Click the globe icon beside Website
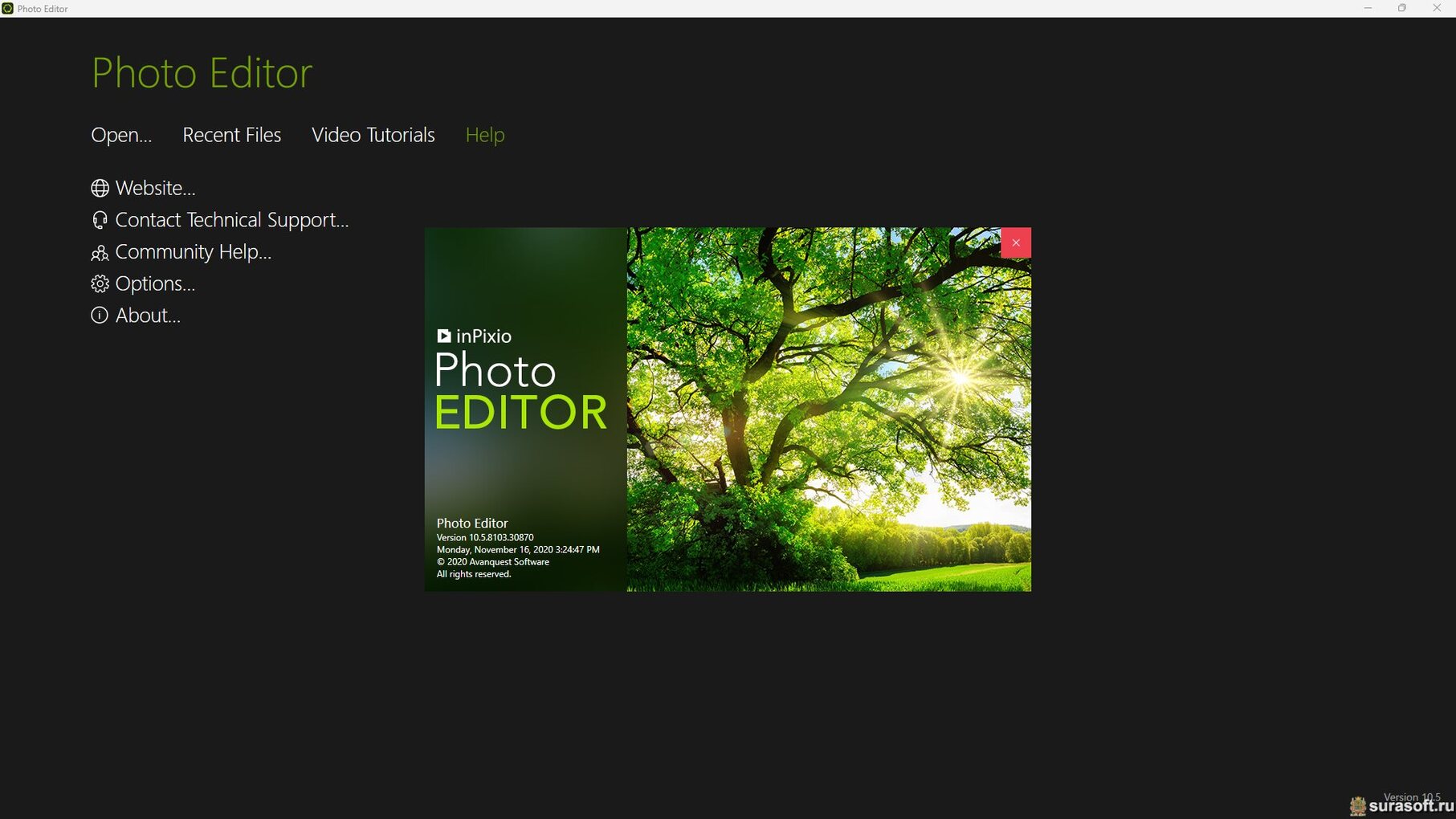The width and height of the screenshot is (1456, 819). click(100, 188)
